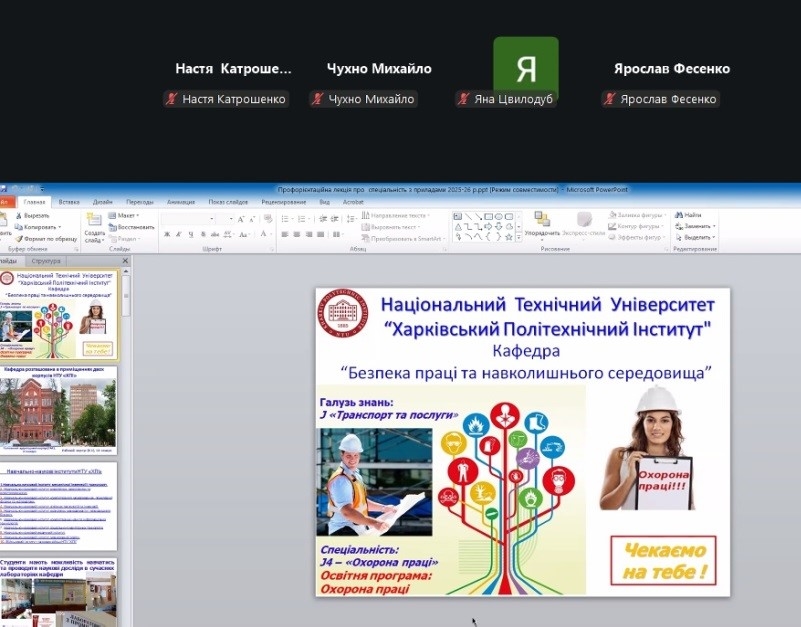Switch to the Structure (Структура) pane tab
This screenshot has height=627, width=801.
46,261
